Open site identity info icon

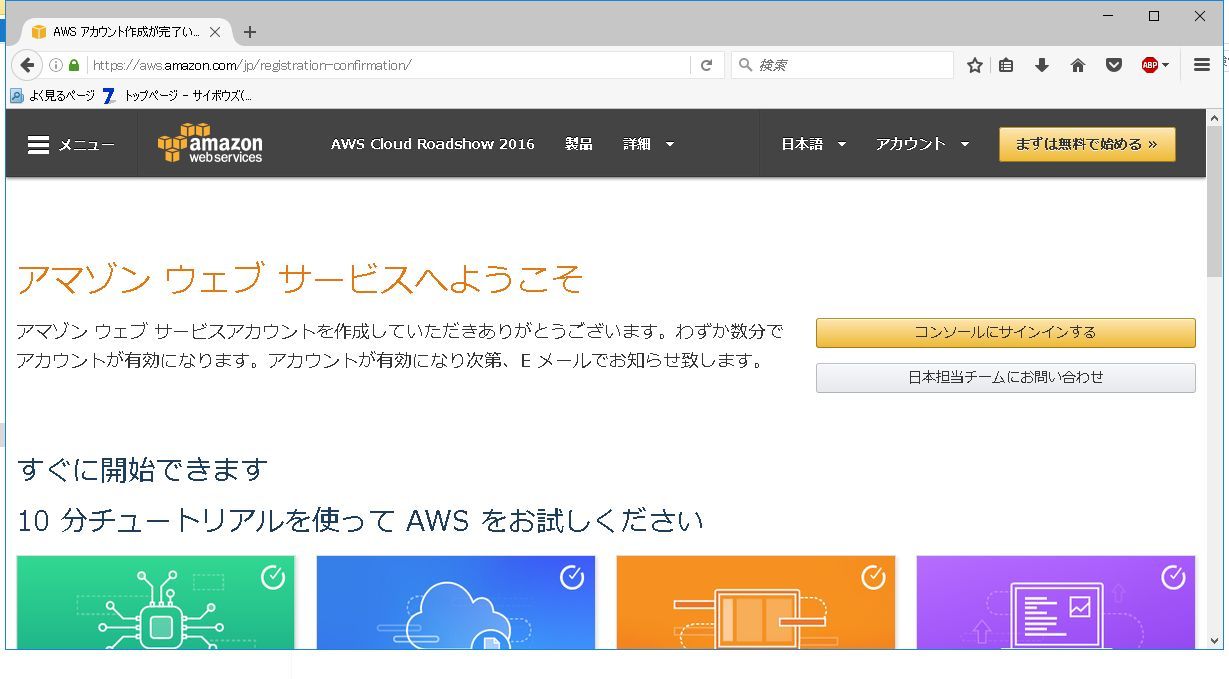coord(56,65)
